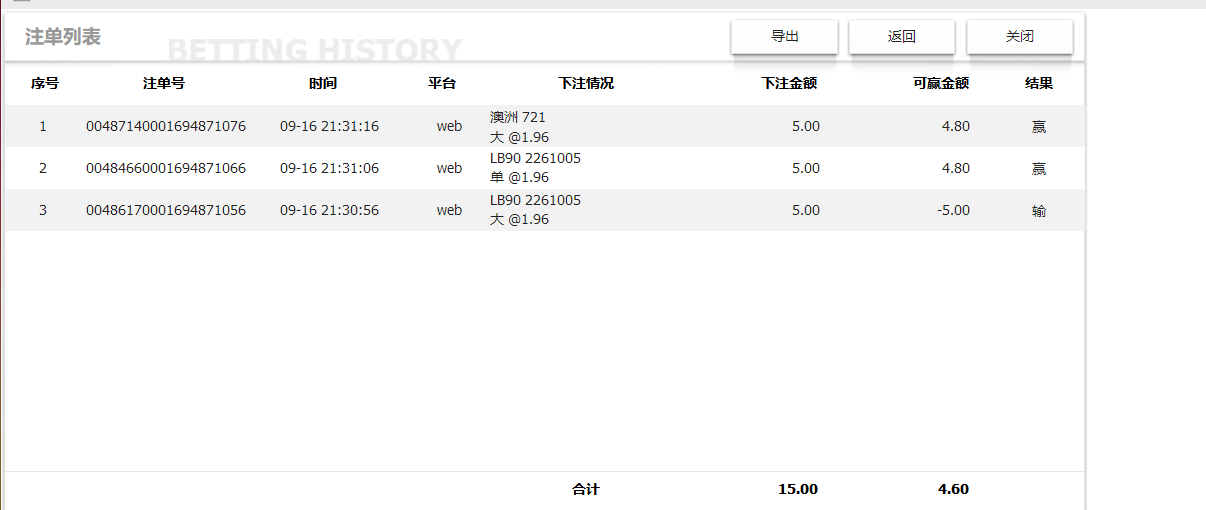
Task: Click the 澳洲 721 bet details
Action: [518, 118]
